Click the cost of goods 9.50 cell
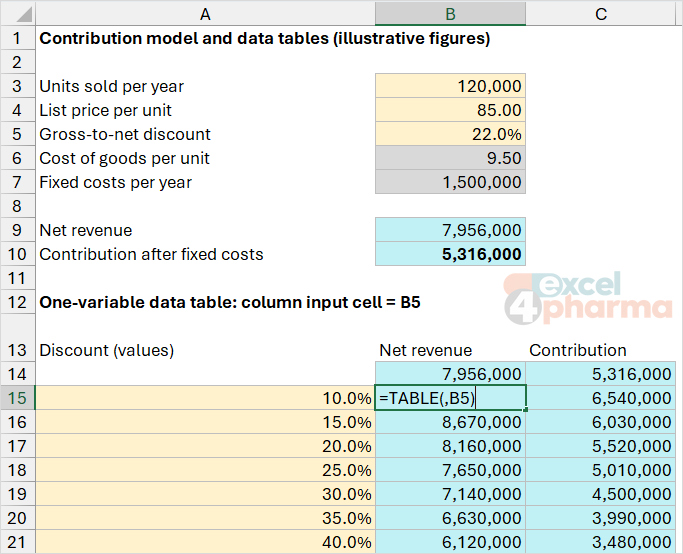This screenshot has width=683, height=554. click(450, 158)
